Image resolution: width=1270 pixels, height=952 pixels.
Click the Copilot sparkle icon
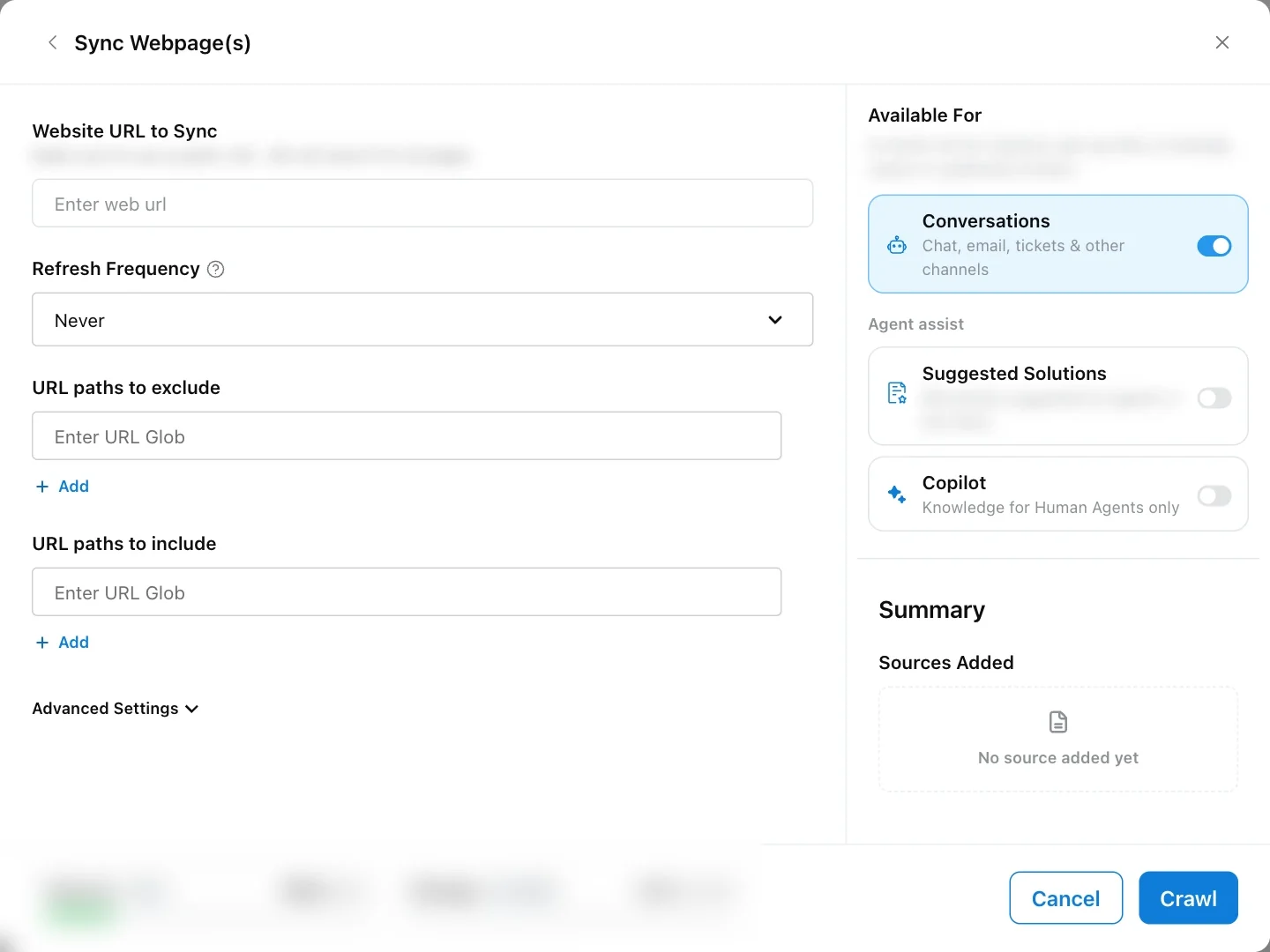[897, 494]
